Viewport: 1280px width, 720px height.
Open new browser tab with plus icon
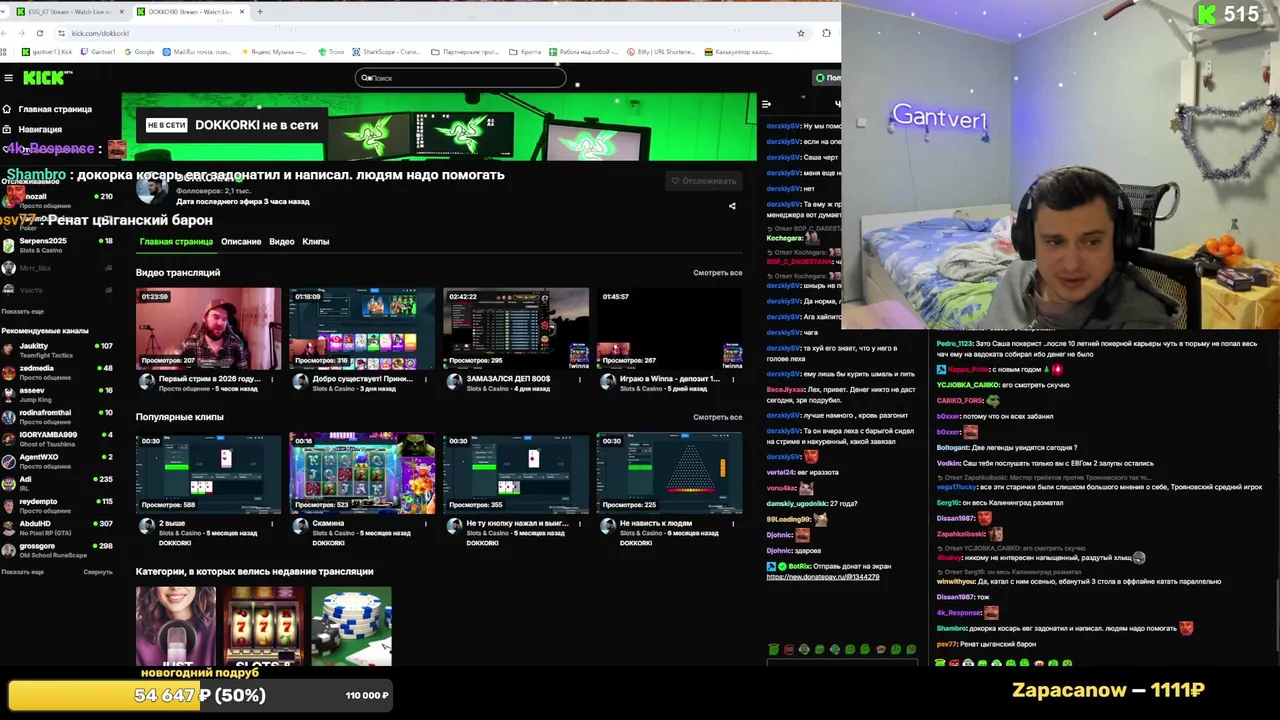260,12
